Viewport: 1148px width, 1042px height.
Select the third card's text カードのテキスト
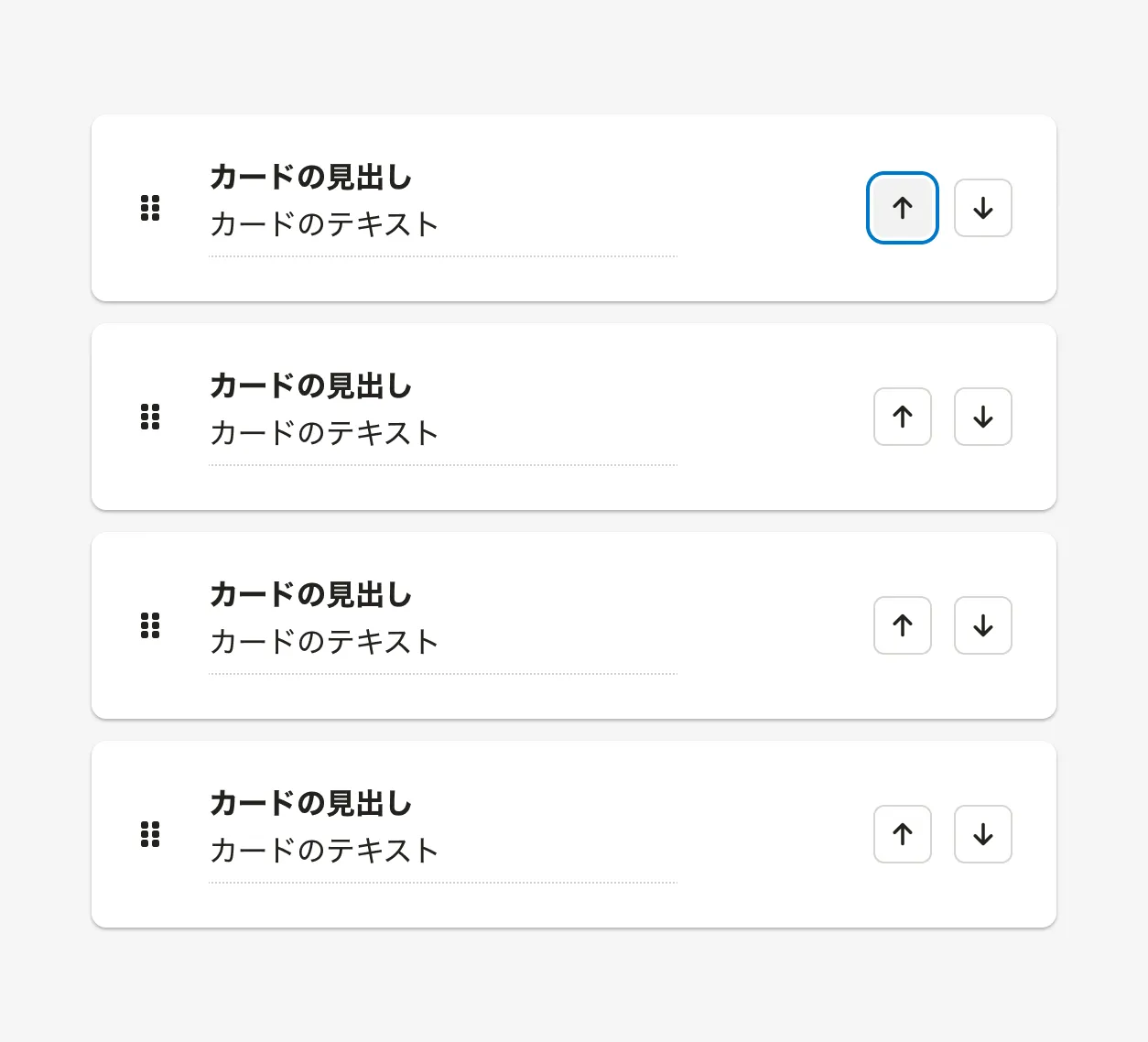(x=324, y=642)
